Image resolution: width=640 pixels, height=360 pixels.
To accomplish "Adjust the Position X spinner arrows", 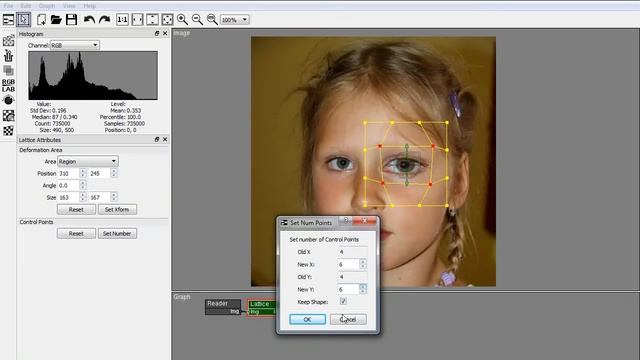I will coord(83,173).
